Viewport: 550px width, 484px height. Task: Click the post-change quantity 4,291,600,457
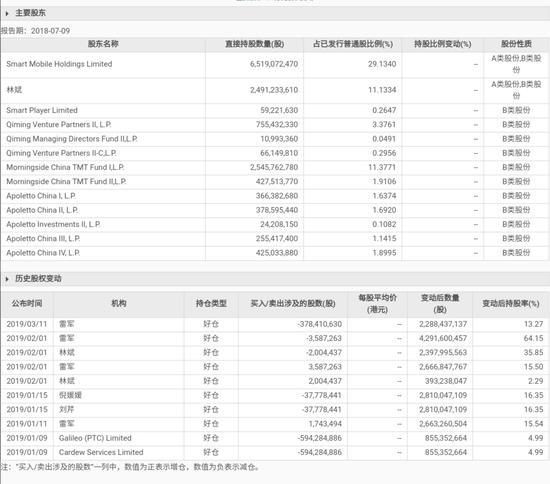[443, 339]
